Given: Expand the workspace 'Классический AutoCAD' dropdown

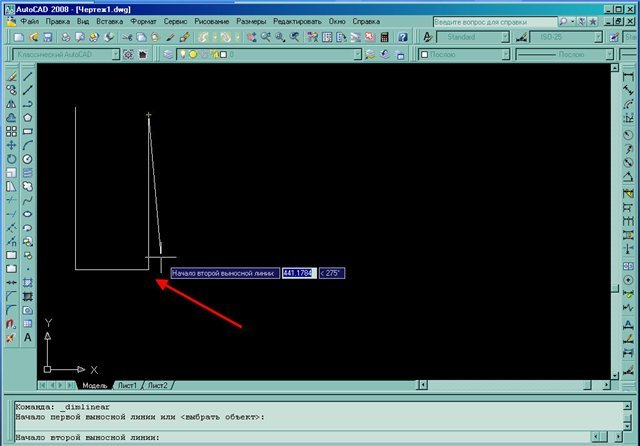Looking at the screenshot, I should [116, 54].
